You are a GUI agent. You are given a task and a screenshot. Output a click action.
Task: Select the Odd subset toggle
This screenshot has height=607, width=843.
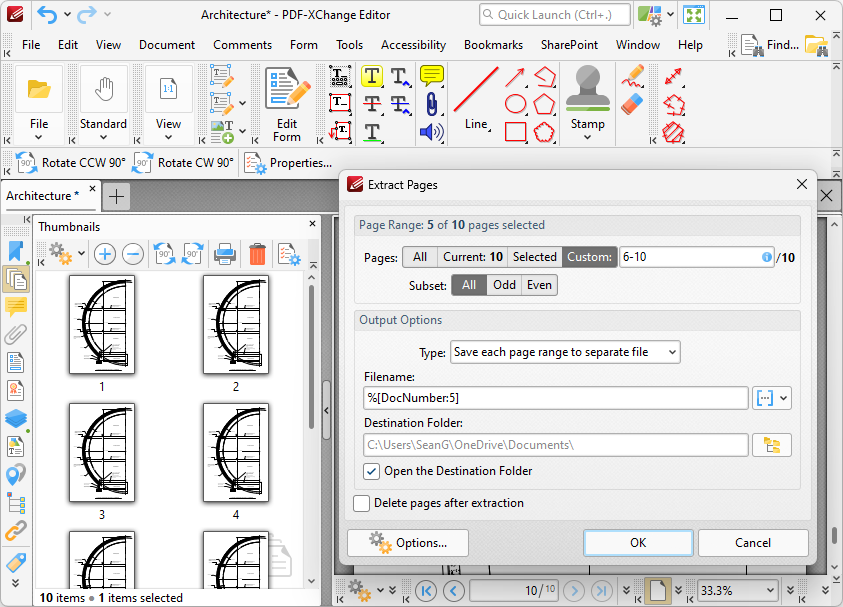pos(505,285)
